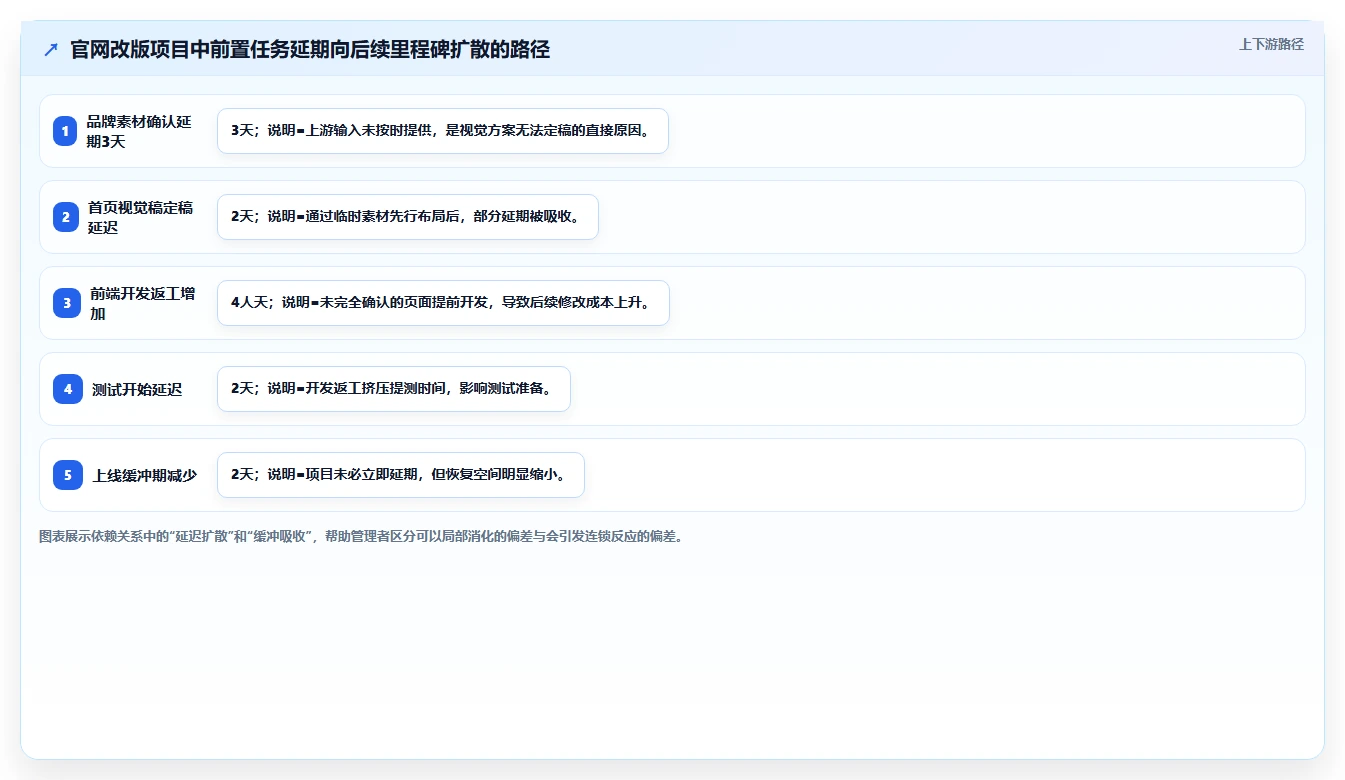Click the step 1 number badge
The height and width of the screenshot is (780, 1345).
66,131
